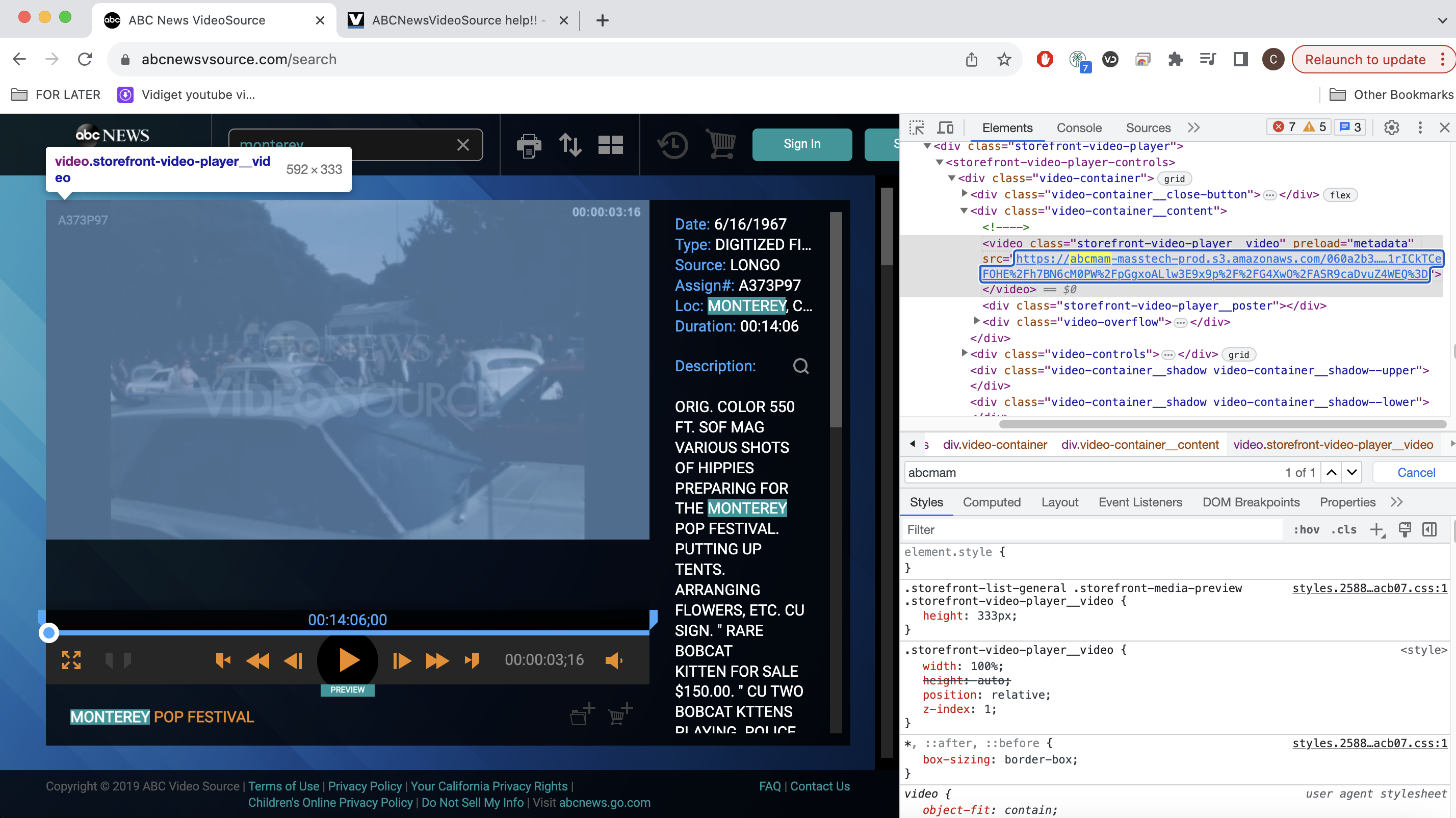1456x818 pixels.
Task: Switch to the Console tab
Action: point(1078,128)
